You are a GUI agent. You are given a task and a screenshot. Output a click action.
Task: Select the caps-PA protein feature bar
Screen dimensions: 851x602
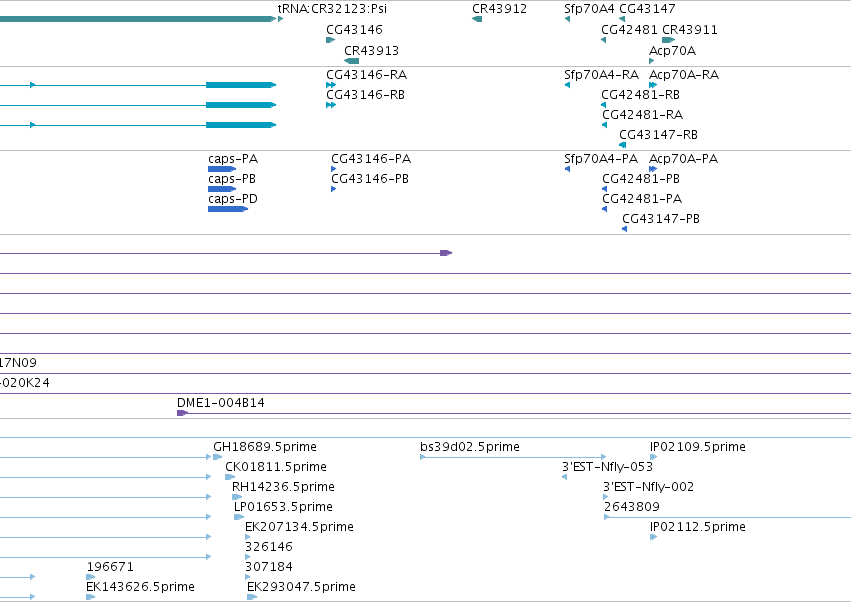click(222, 169)
